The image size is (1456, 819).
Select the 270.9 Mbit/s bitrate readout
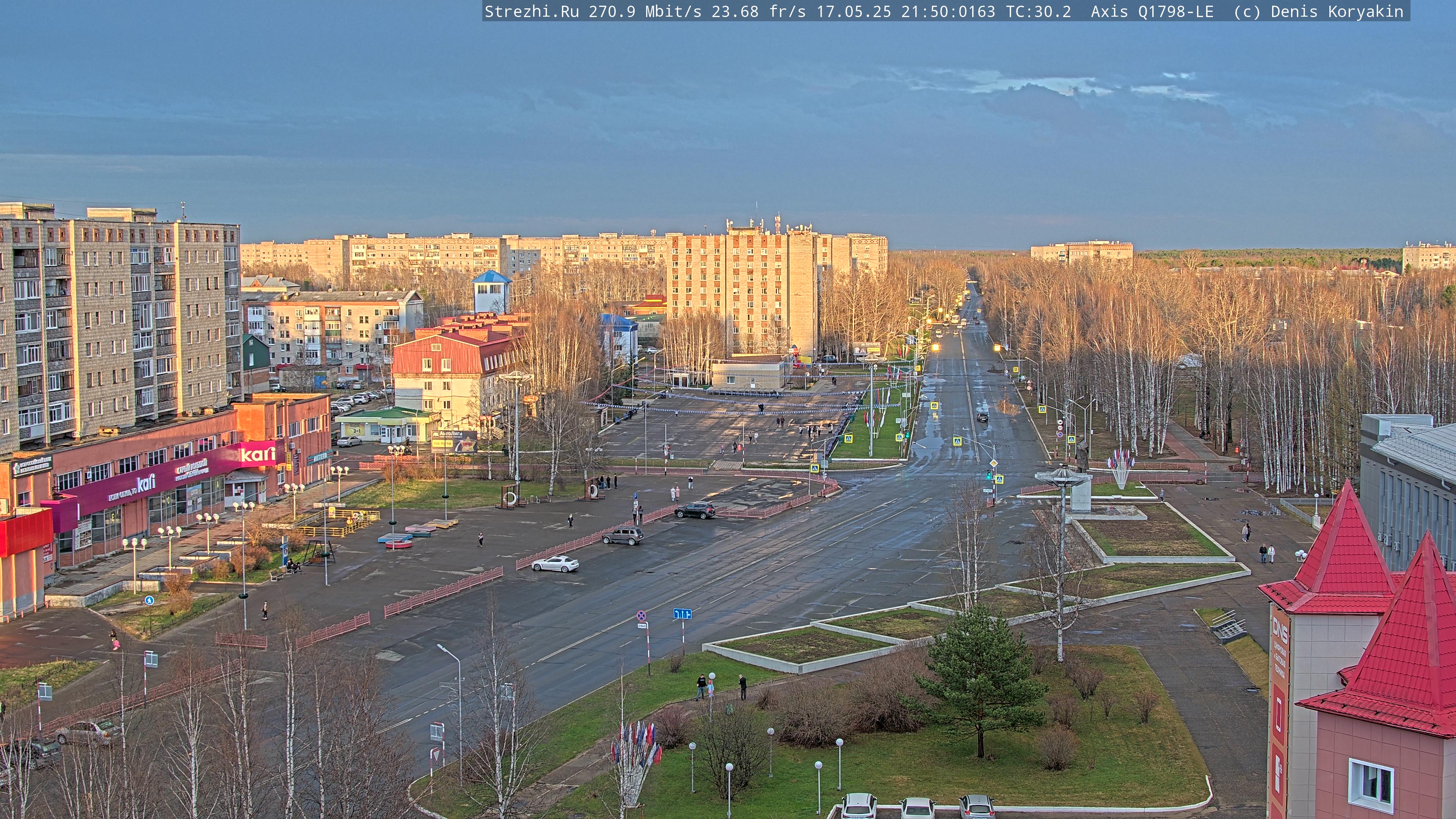tap(645, 11)
